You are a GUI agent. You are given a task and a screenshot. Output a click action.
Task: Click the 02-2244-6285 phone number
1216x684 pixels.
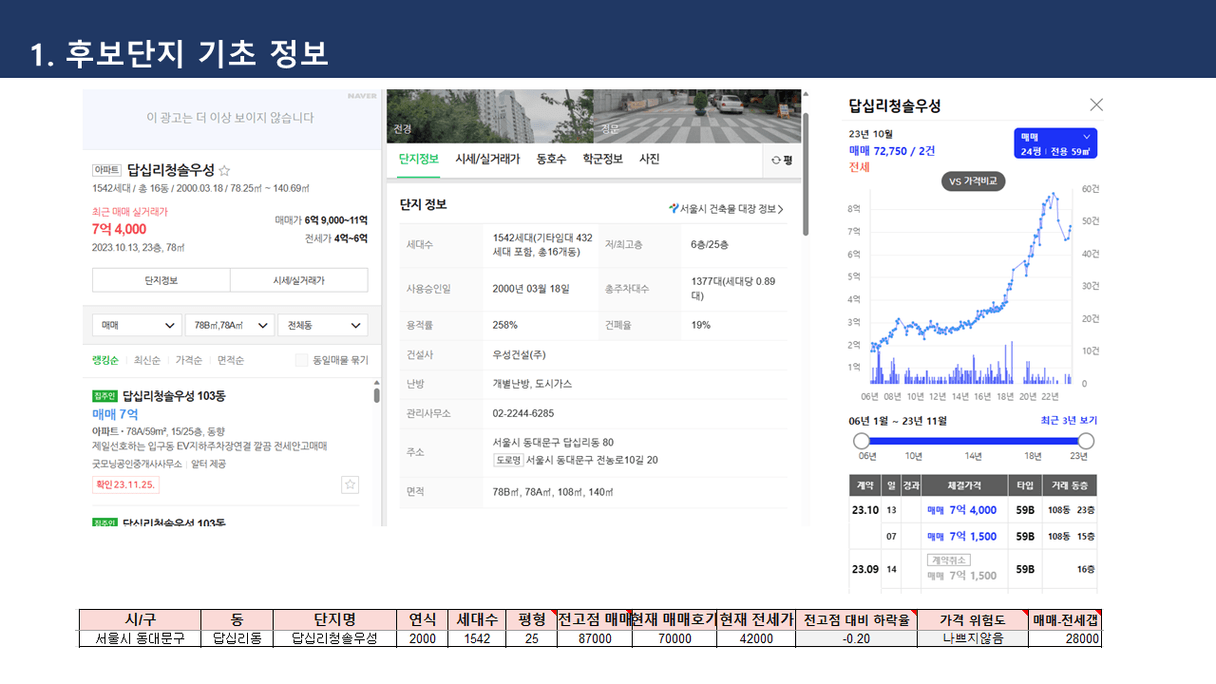coord(523,413)
